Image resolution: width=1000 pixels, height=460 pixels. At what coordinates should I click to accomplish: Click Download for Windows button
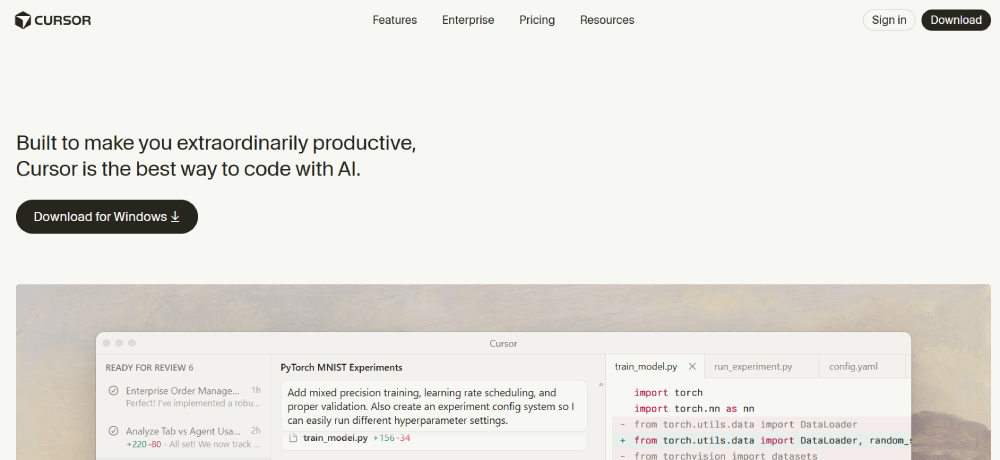pyautogui.click(x=107, y=217)
